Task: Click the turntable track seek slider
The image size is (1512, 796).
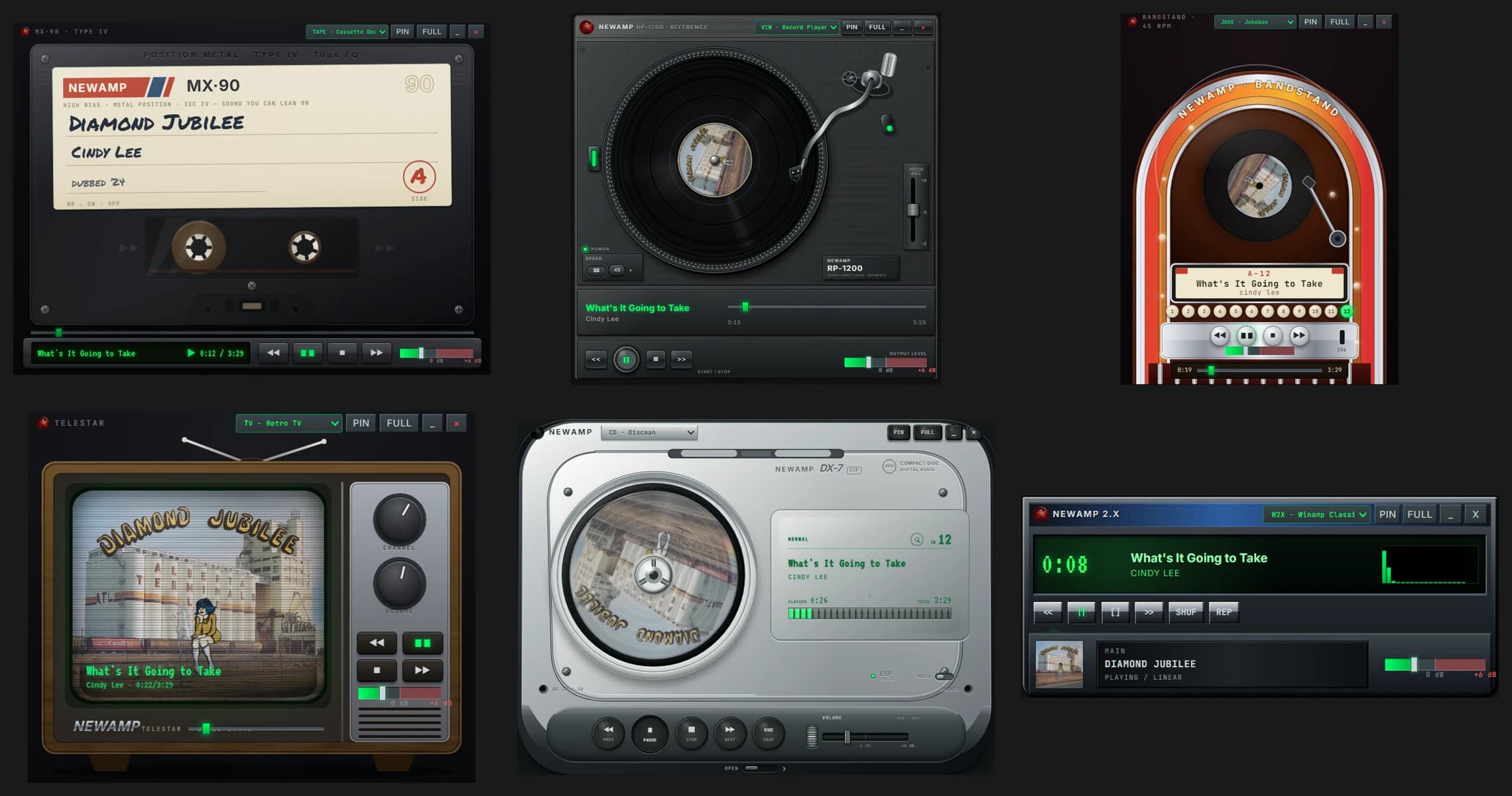Action: (826, 306)
